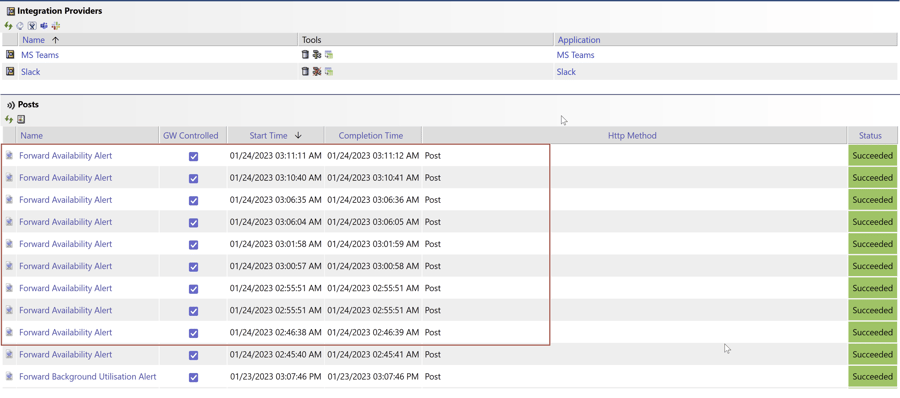
Task: Click the trash can tool icon in Slack row
Action: pos(305,72)
